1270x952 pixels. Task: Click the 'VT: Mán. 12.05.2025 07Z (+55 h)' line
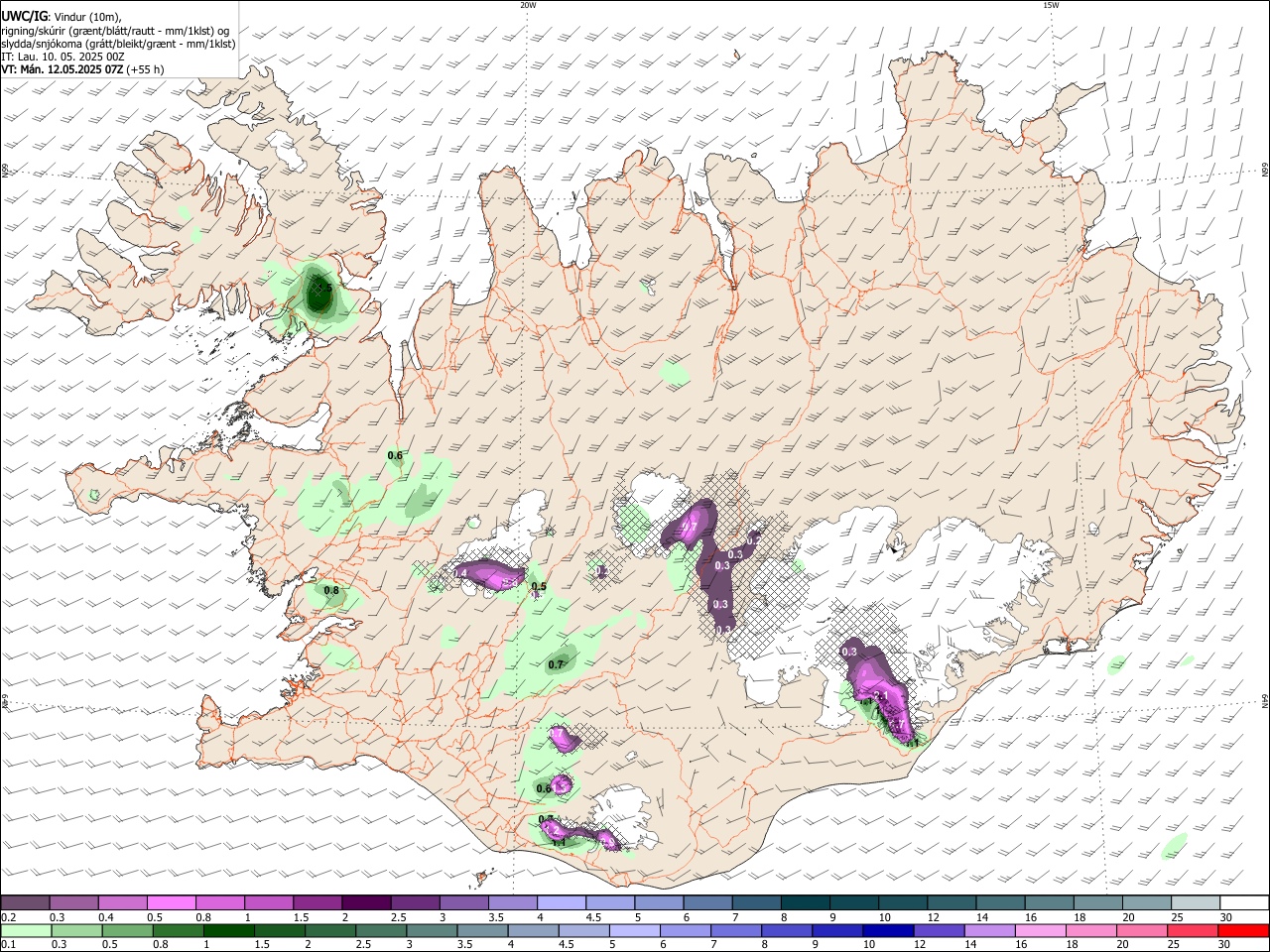tap(82, 69)
